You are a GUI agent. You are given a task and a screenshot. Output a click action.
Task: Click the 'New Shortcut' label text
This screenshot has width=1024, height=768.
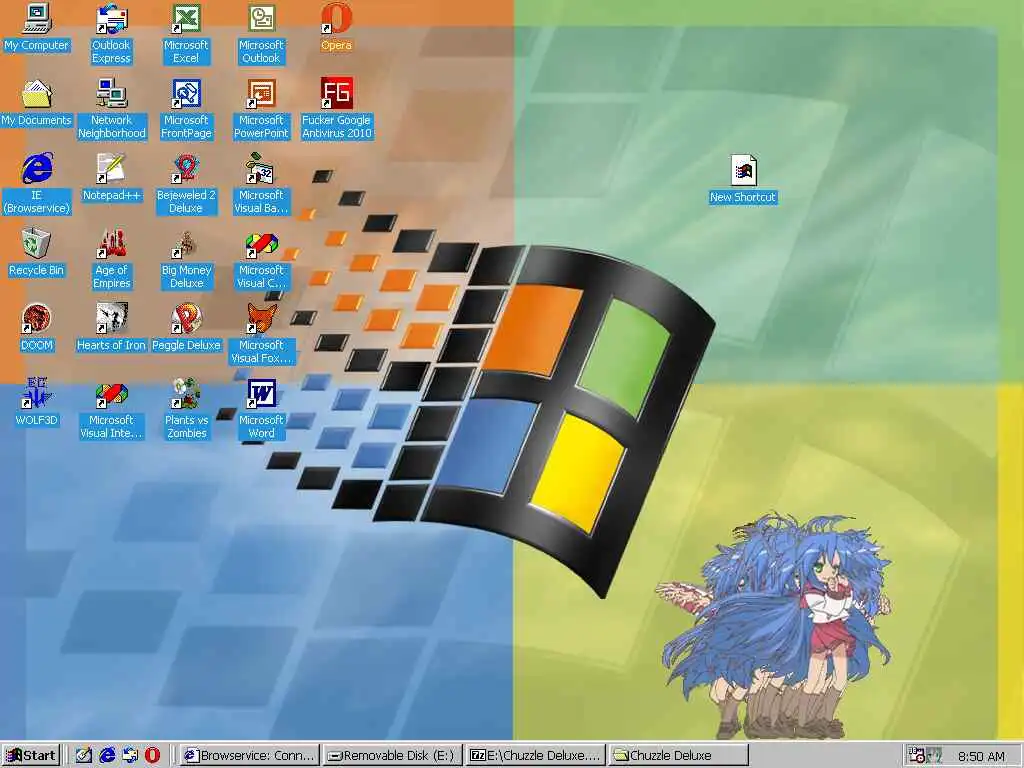(x=743, y=197)
